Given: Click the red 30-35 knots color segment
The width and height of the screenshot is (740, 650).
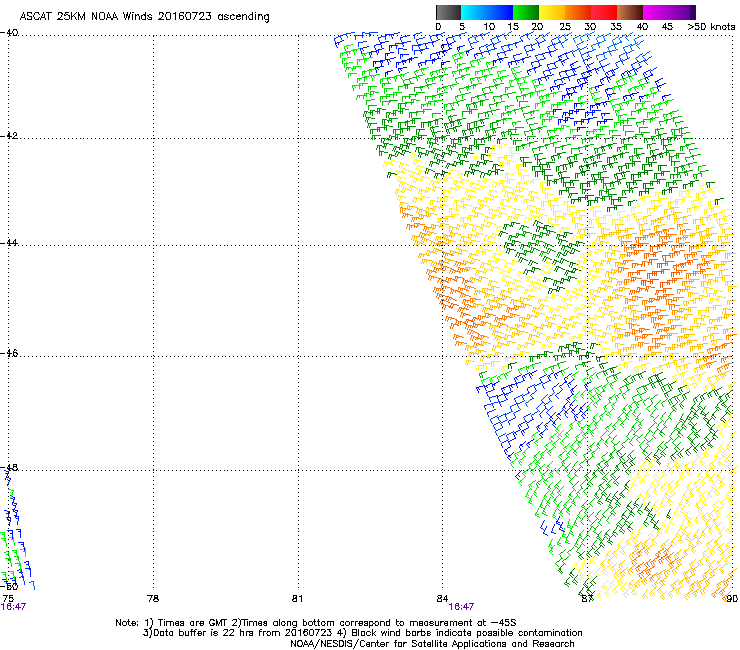Looking at the screenshot, I should (x=604, y=12).
